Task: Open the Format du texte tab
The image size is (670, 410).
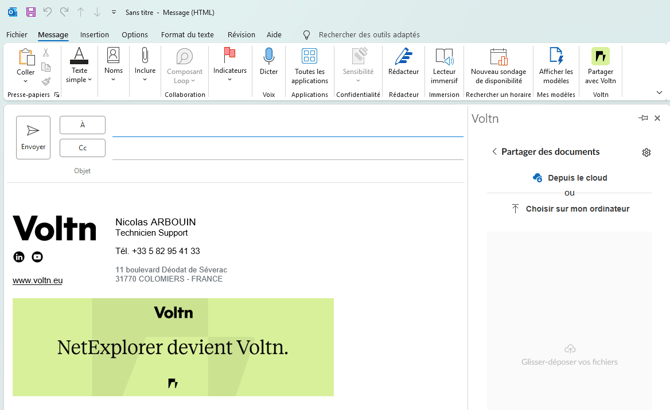Action: (187, 35)
